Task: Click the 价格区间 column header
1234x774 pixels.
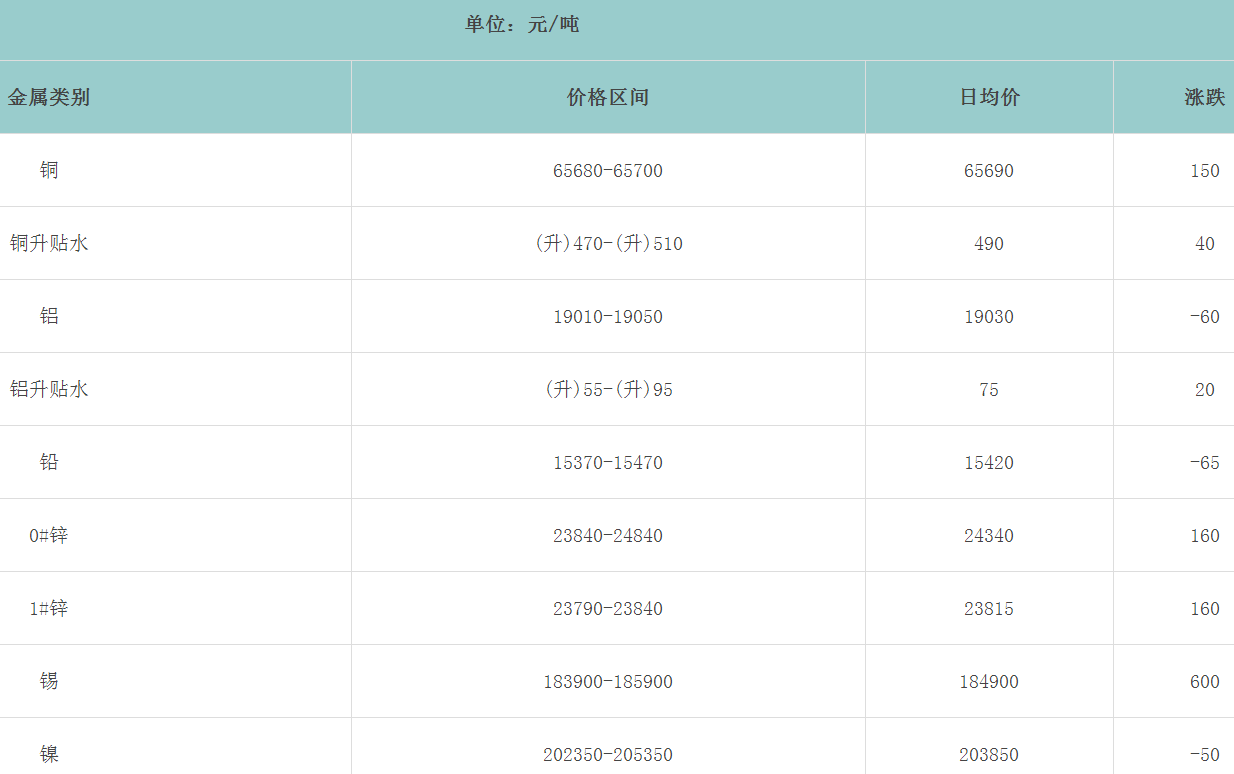Action: [x=608, y=97]
